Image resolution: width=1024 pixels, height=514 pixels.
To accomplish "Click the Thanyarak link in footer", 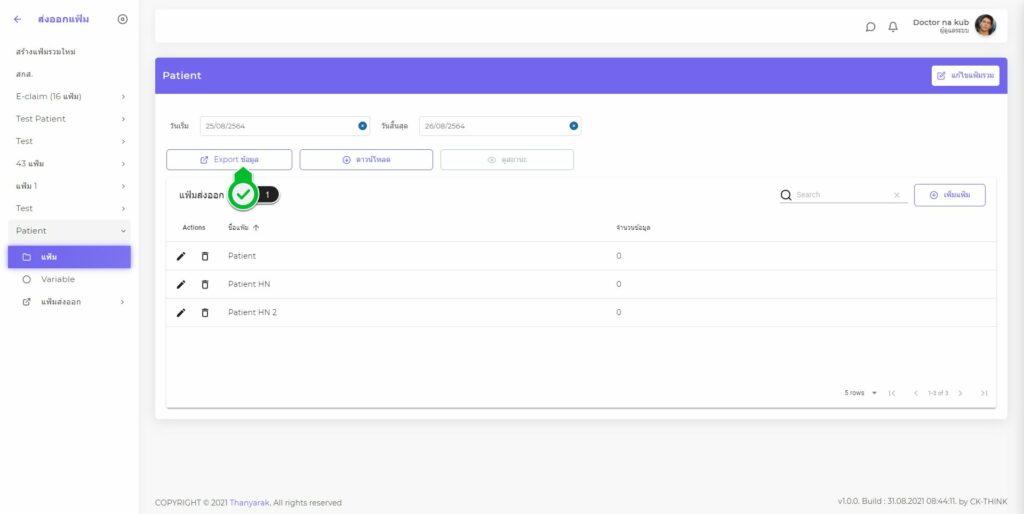I will [x=250, y=502].
